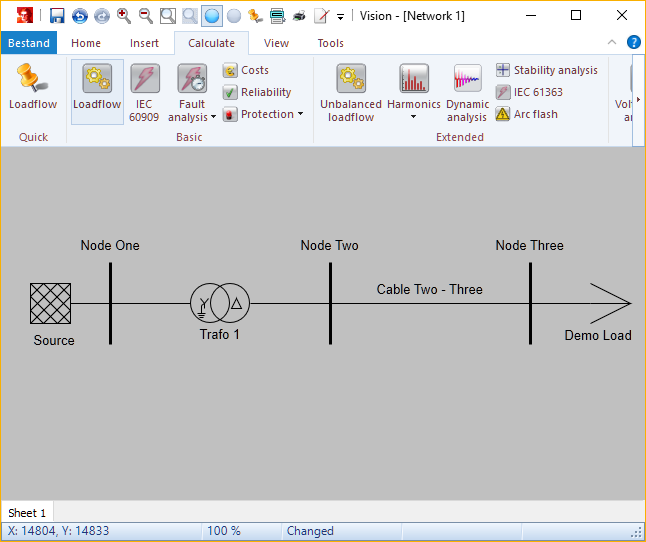The image size is (646, 542).
Task: Click the Demo Load label text
Action: click(598, 335)
